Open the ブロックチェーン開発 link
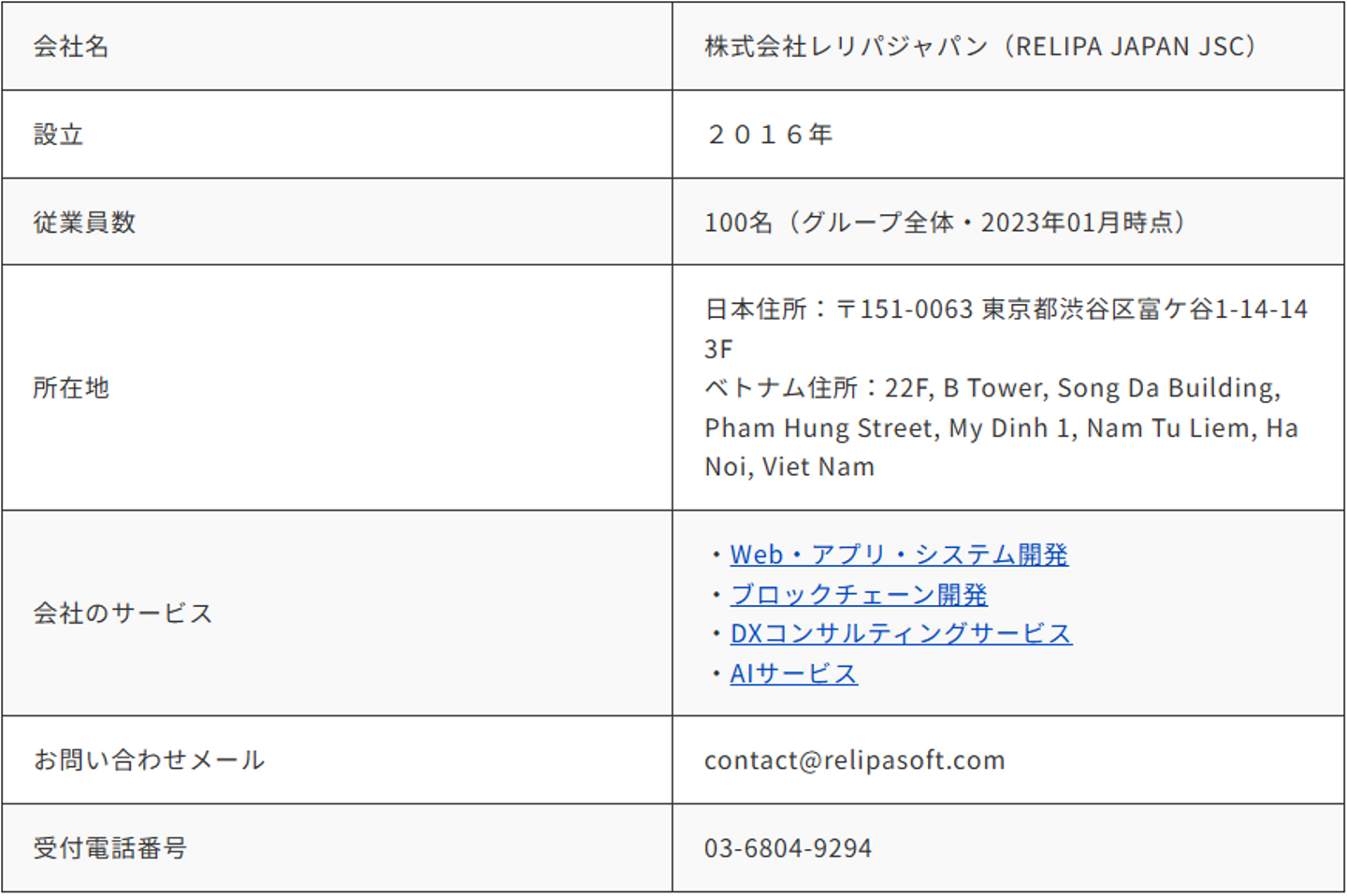 click(x=859, y=595)
